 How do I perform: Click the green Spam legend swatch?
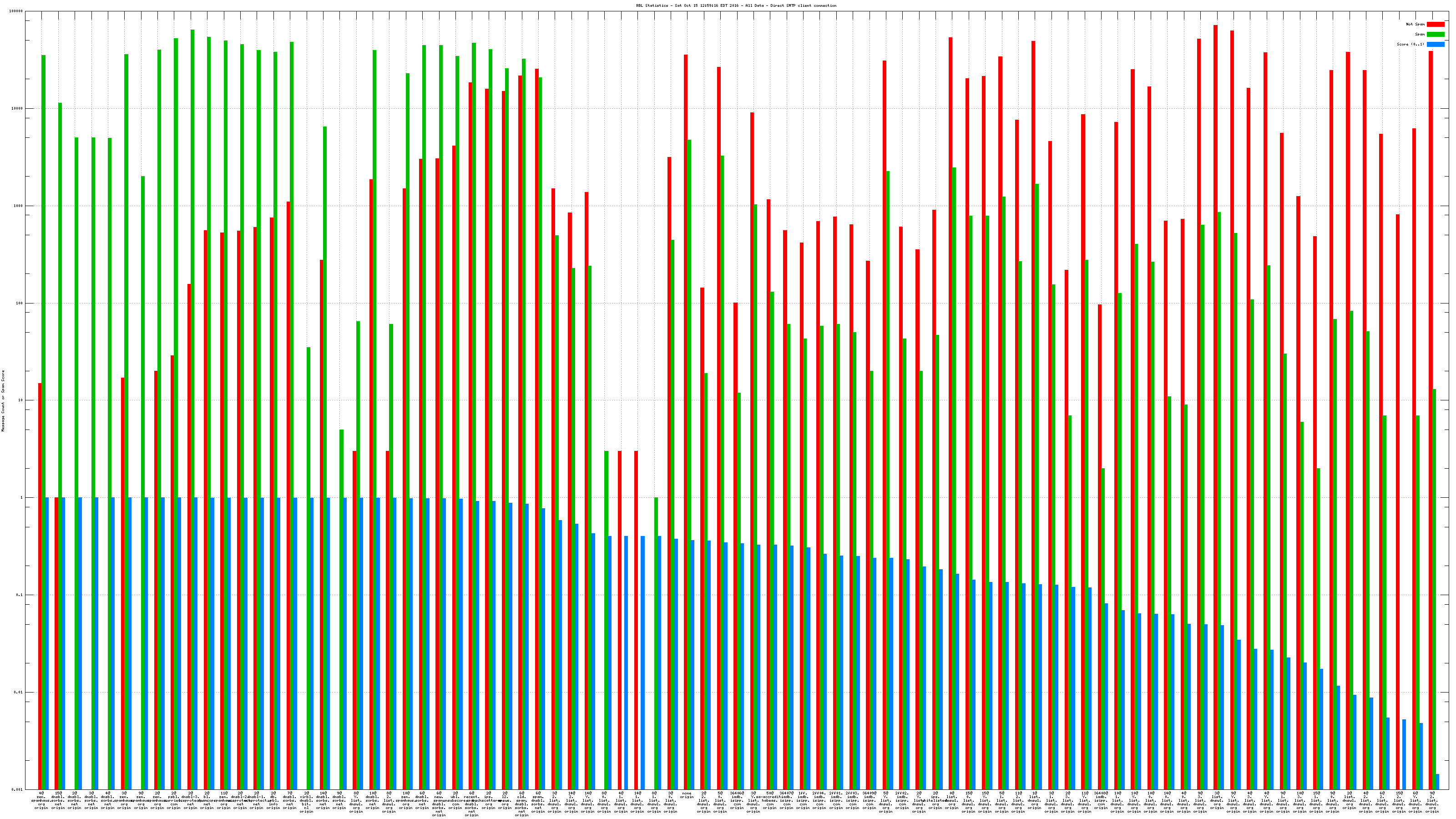[x=1435, y=35]
